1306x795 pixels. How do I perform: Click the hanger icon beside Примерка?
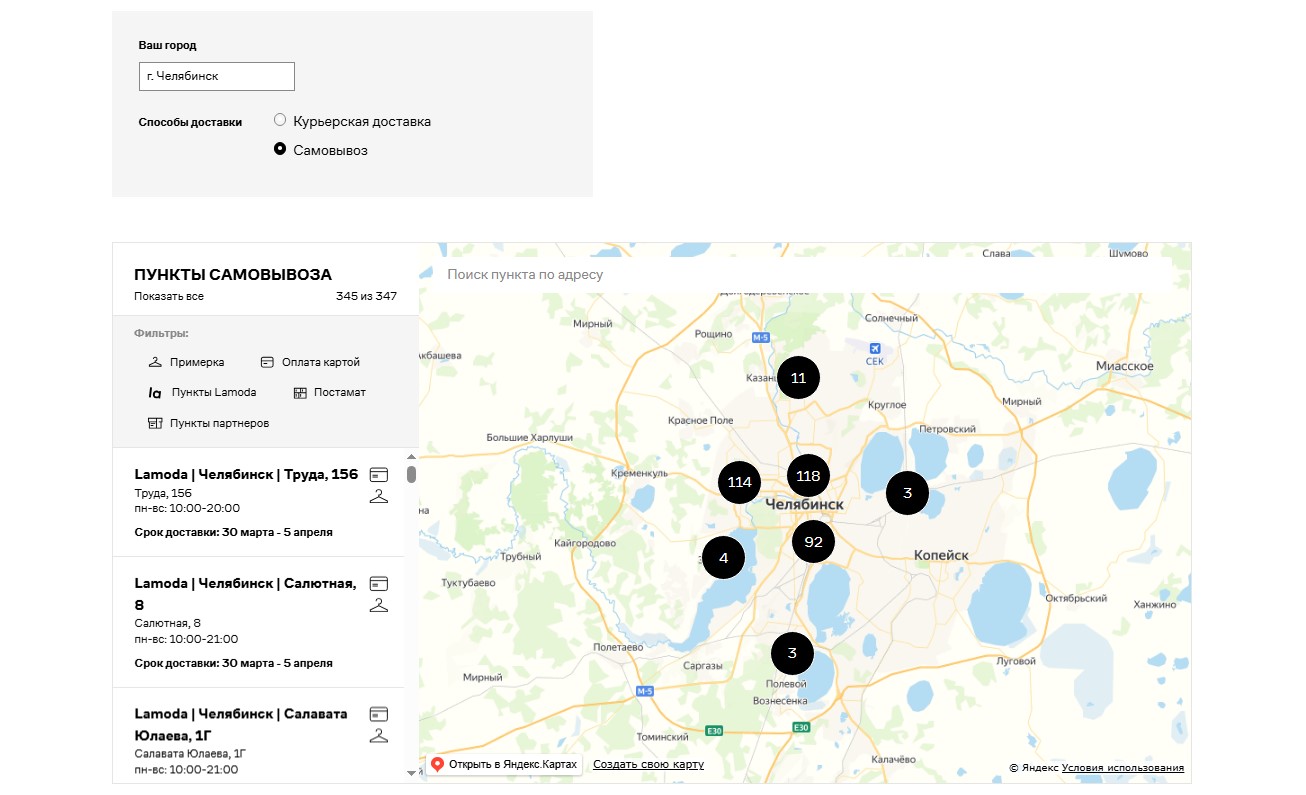click(155, 362)
